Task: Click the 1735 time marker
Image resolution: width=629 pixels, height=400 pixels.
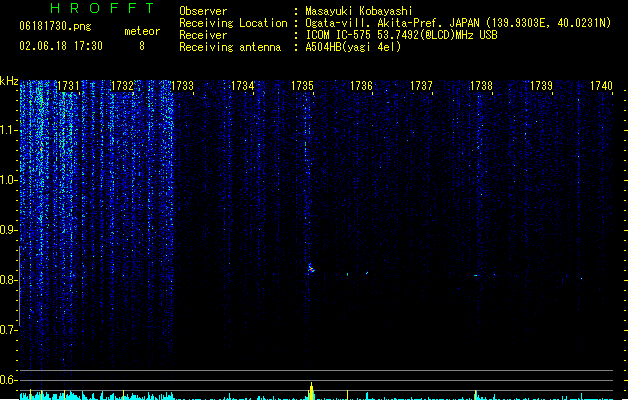Action: (302, 86)
